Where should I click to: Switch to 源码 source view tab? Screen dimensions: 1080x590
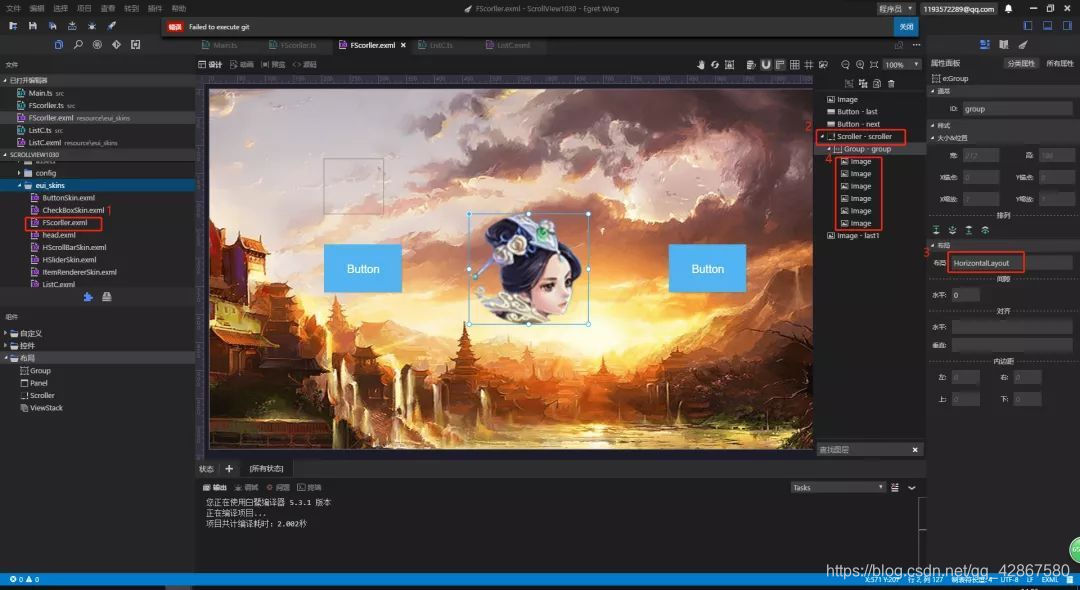pos(304,65)
